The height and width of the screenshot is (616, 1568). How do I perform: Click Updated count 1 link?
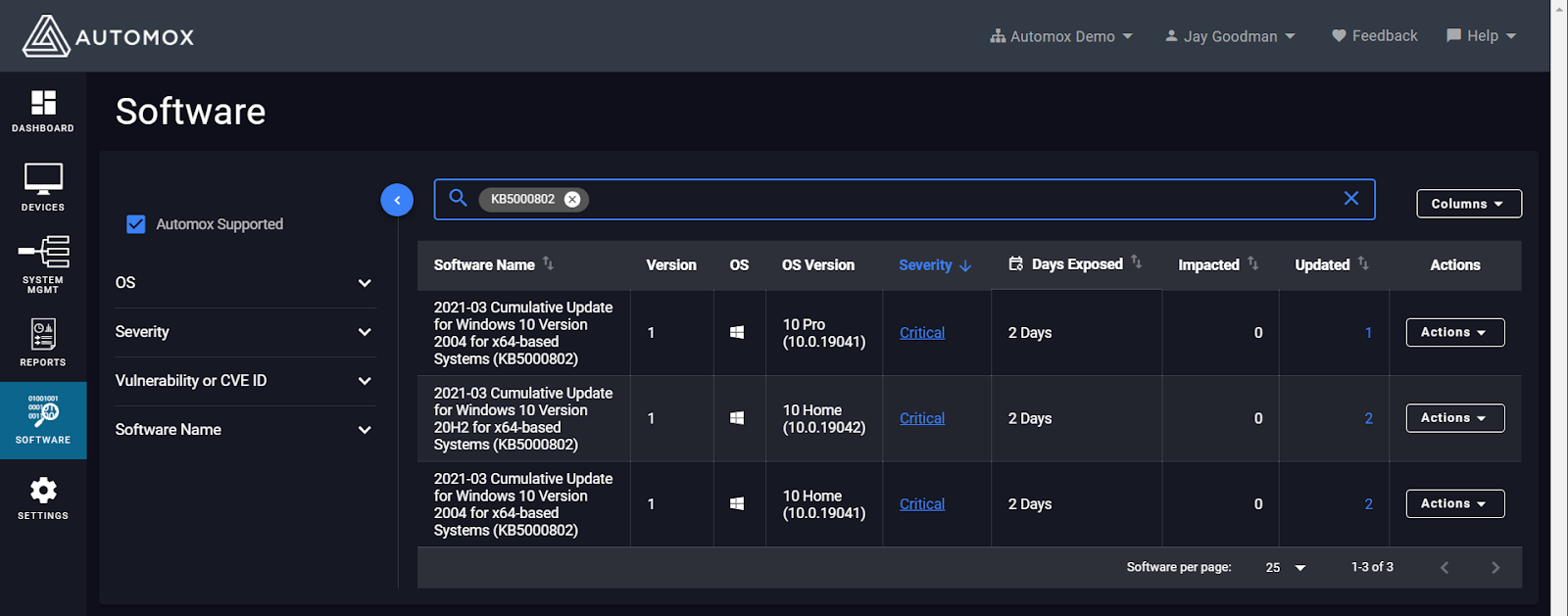click(1368, 333)
